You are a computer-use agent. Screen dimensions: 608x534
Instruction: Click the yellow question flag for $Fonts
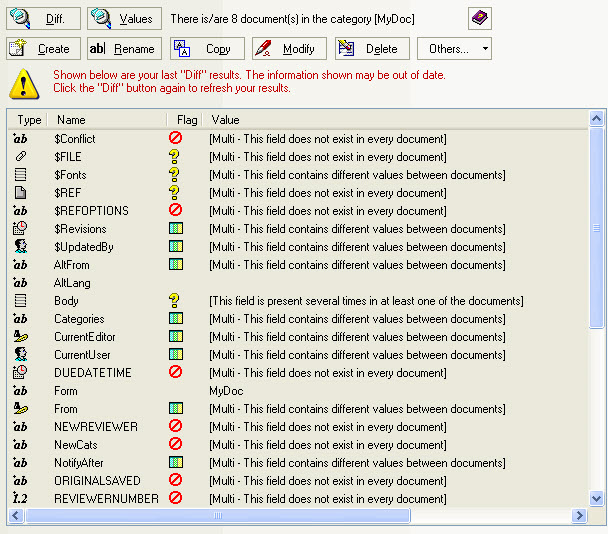(x=175, y=175)
